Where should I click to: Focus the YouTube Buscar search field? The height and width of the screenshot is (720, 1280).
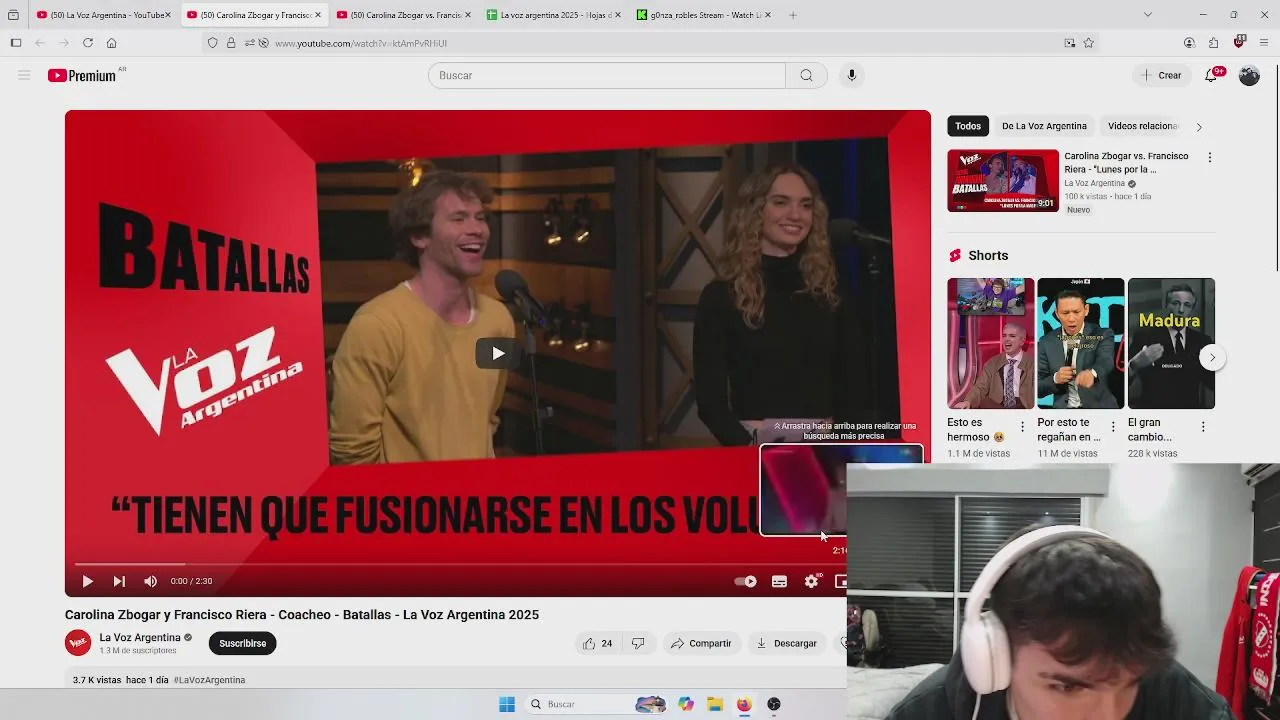(x=607, y=75)
